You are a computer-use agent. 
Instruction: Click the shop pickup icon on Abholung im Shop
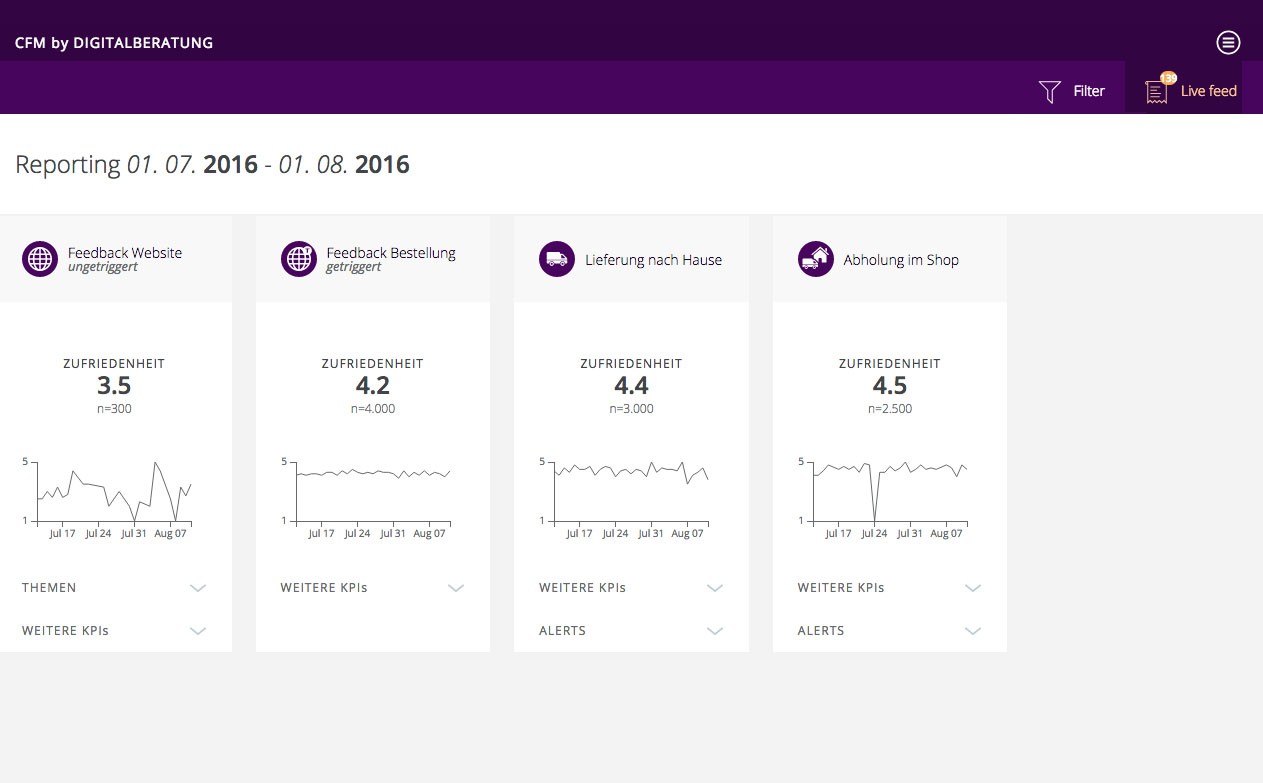[x=815, y=259]
